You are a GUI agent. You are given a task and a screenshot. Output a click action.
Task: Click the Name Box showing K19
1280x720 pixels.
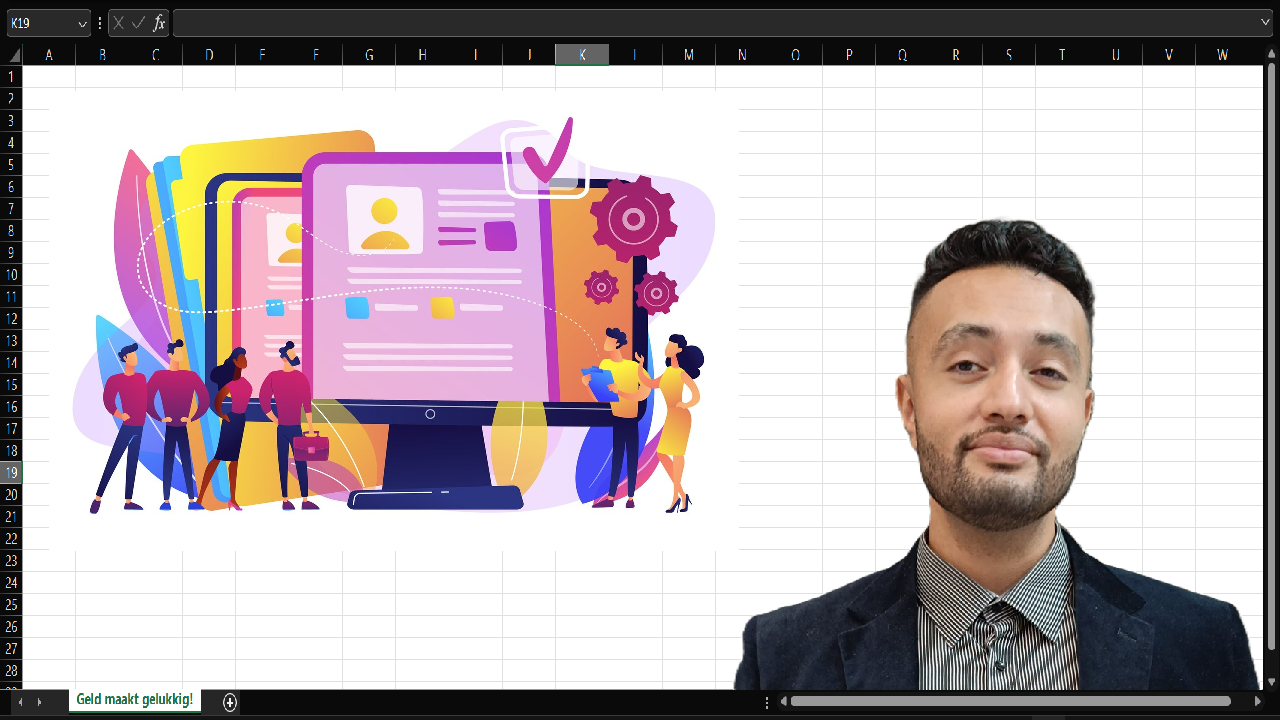[40, 23]
